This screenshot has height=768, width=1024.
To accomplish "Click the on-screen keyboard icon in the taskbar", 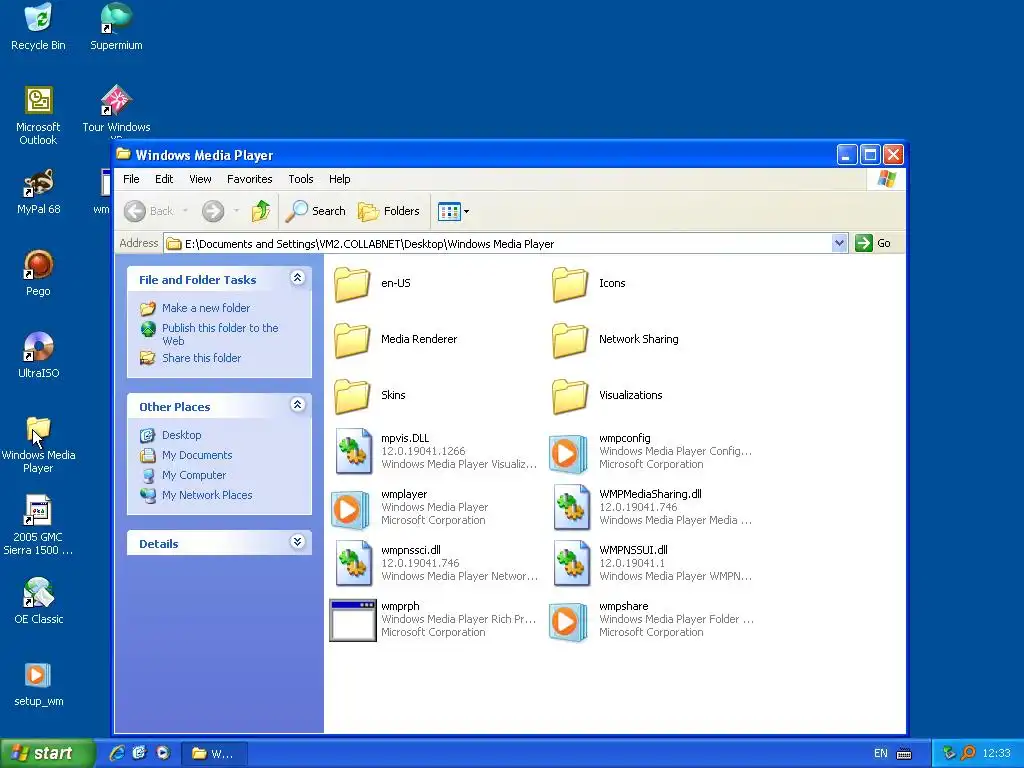I will pyautogui.click(x=904, y=754).
